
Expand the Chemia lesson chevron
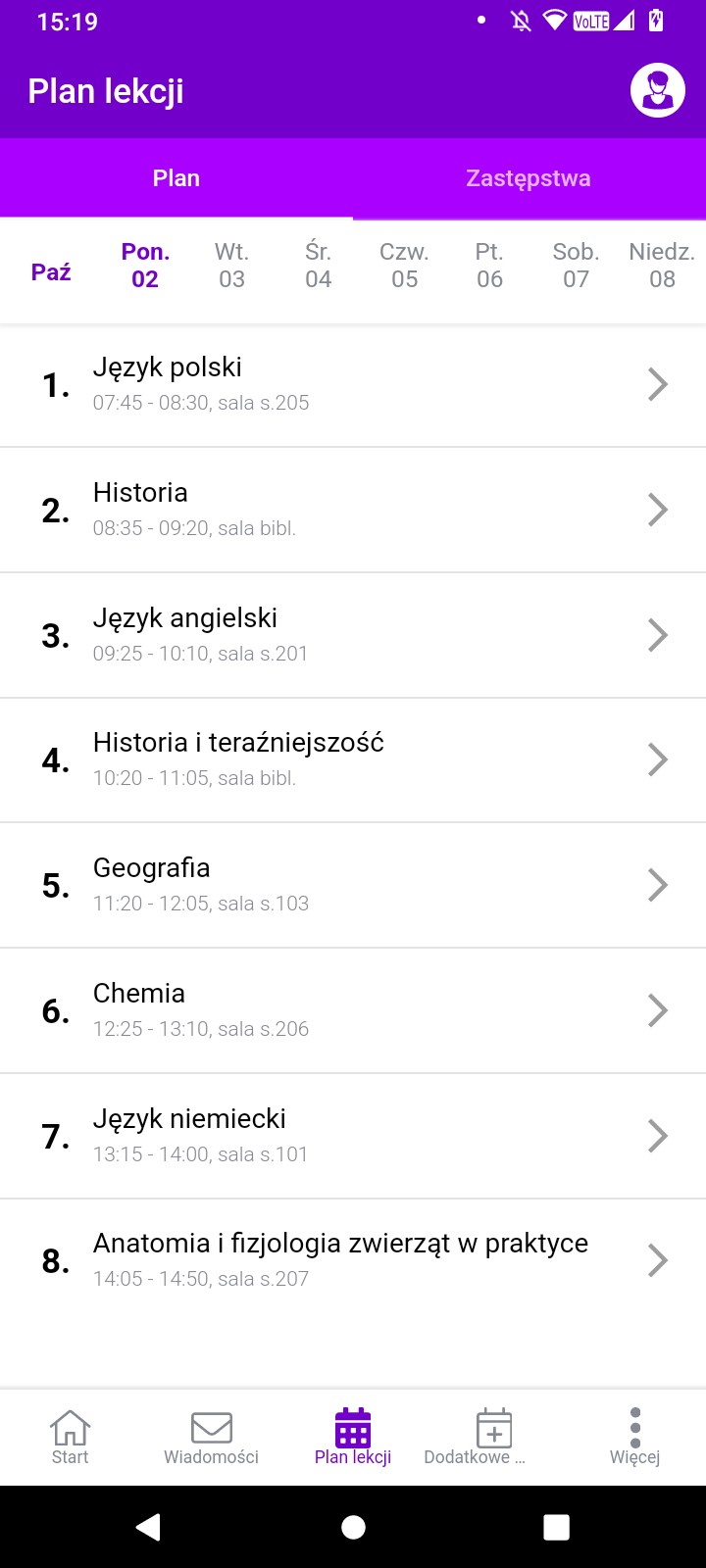point(658,1010)
